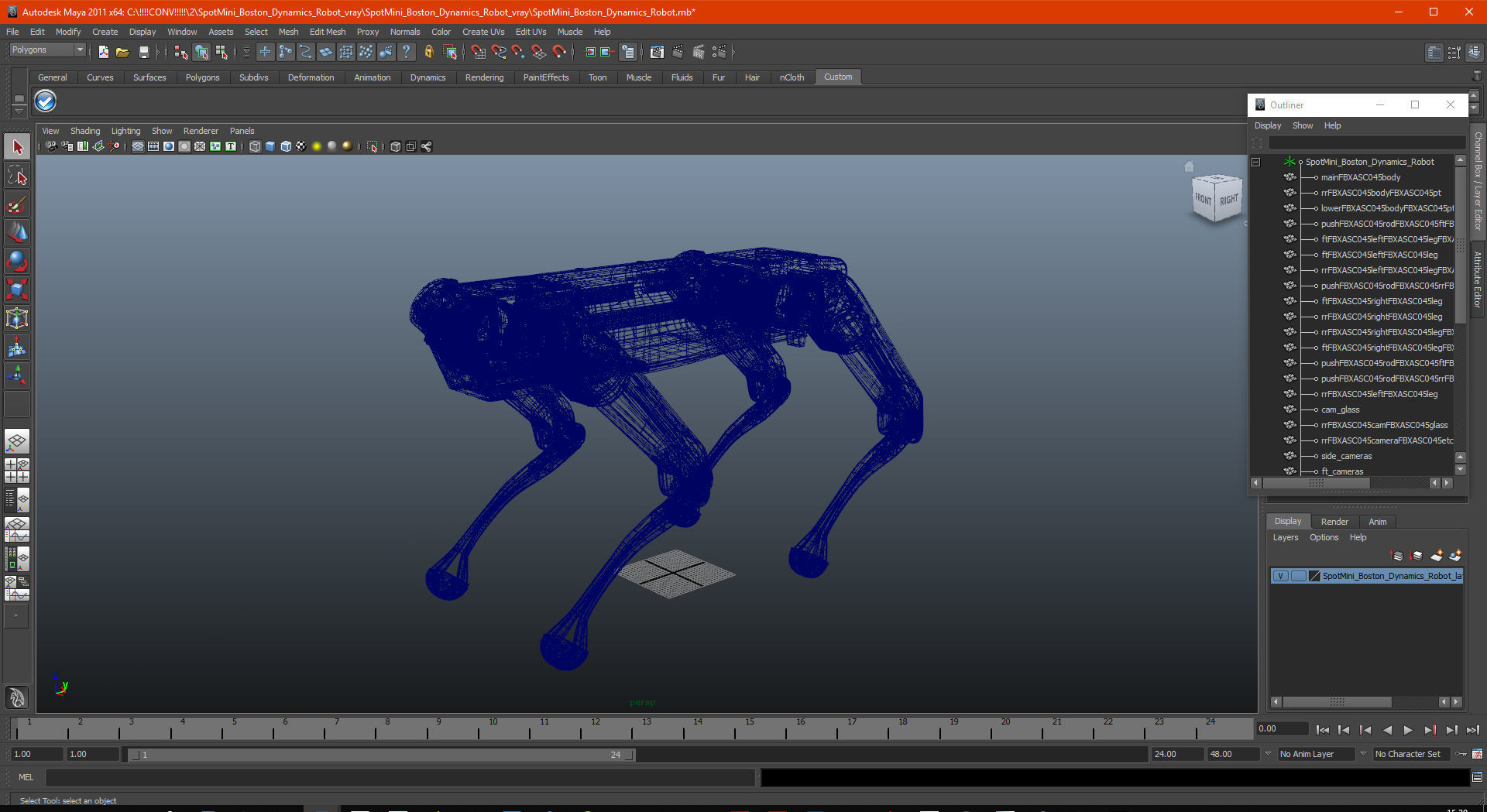Select the Soft Modification tool
Viewport: 1487px width, 812px height.
[x=17, y=348]
